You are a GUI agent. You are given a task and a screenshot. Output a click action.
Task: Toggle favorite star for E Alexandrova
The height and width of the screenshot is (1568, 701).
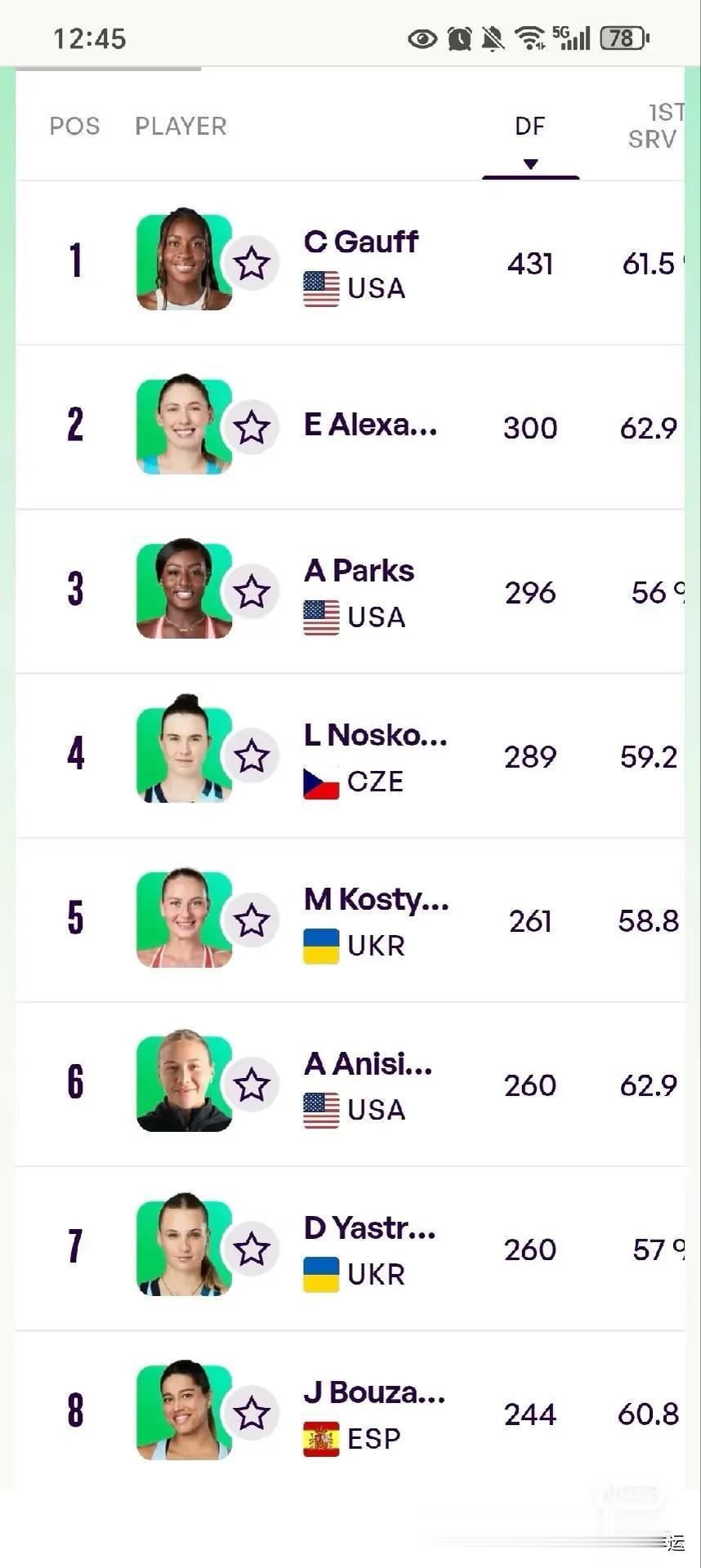[252, 427]
